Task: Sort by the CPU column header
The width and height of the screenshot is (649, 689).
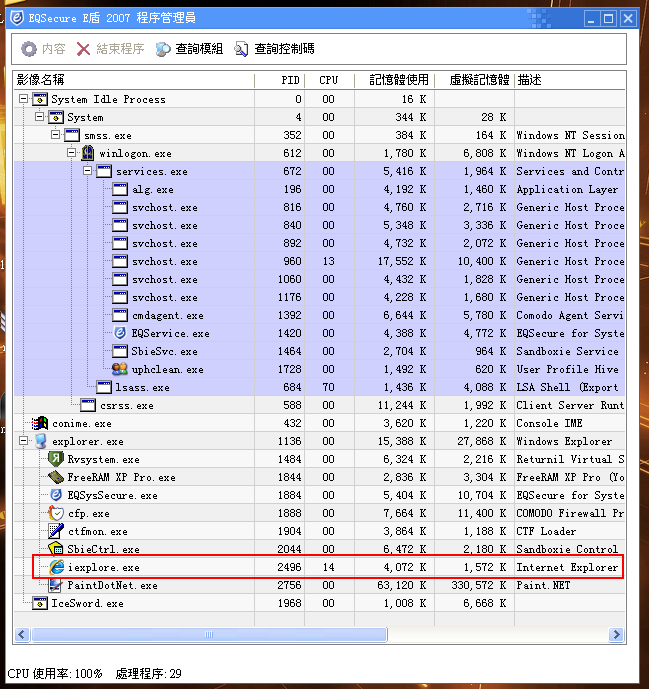Action: pos(329,80)
